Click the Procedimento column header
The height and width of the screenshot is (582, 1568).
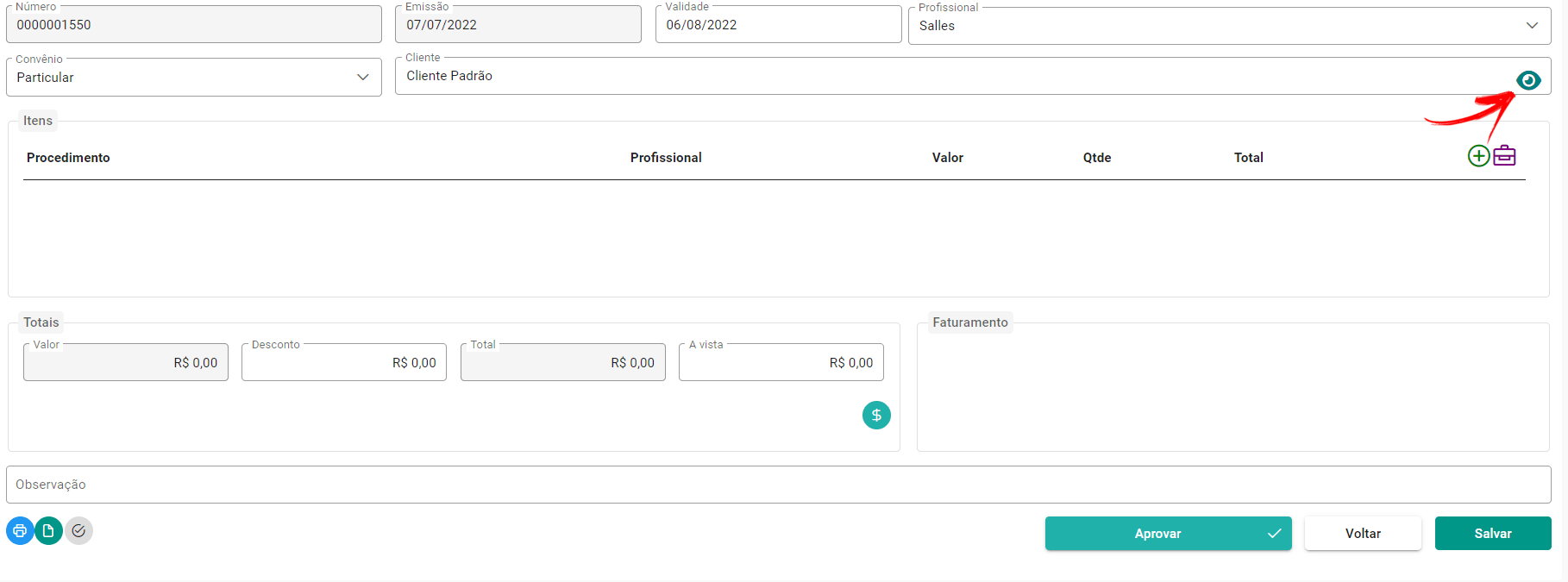[x=68, y=158]
